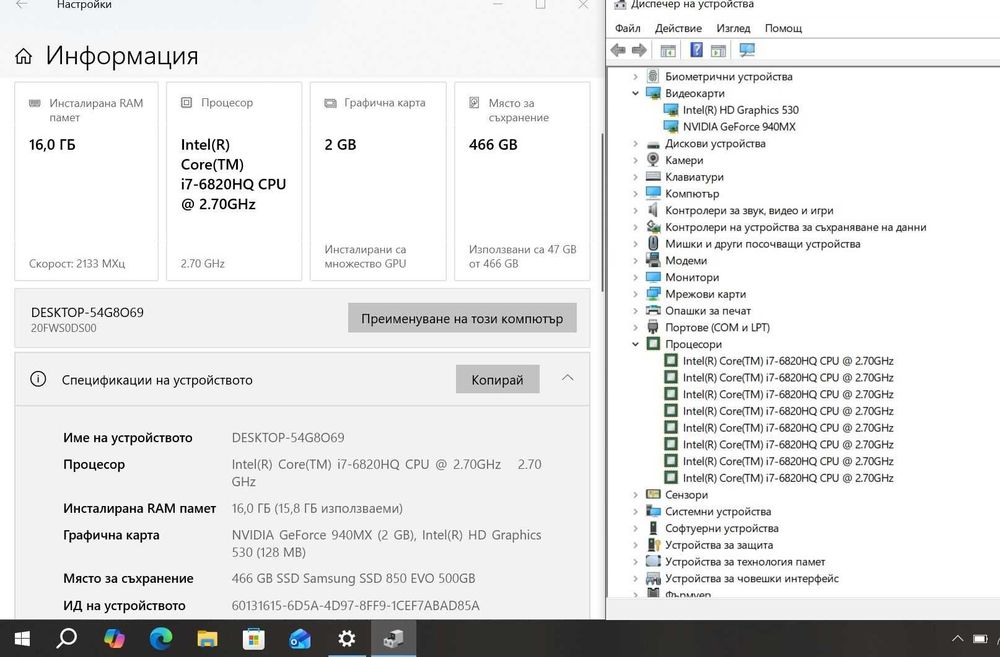The width and height of the screenshot is (1000, 657).
Task: Expand Клавиатури node
Action: coord(635,177)
